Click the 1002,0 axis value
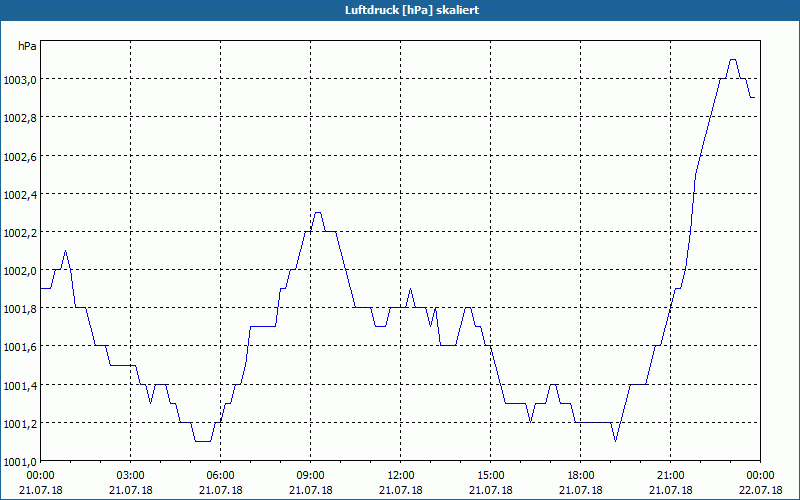The width and height of the screenshot is (800, 500). pyautogui.click(x=20, y=271)
